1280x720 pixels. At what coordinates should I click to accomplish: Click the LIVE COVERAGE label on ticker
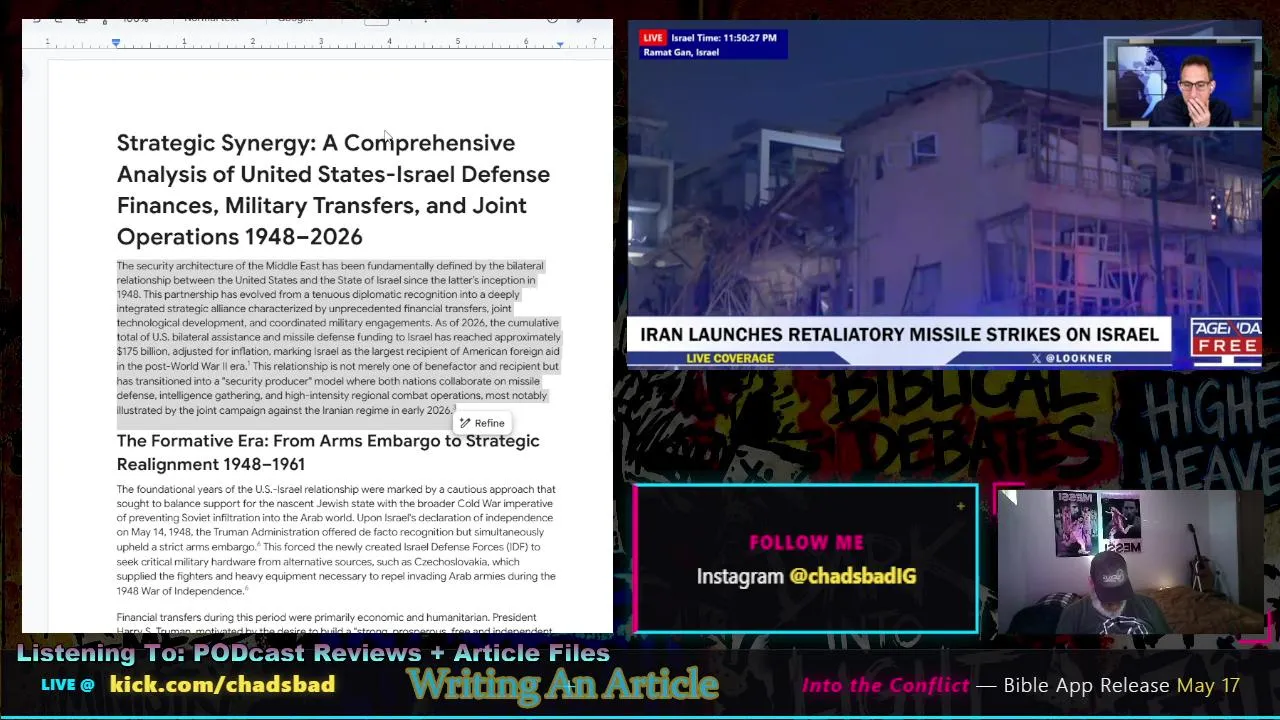pos(730,358)
